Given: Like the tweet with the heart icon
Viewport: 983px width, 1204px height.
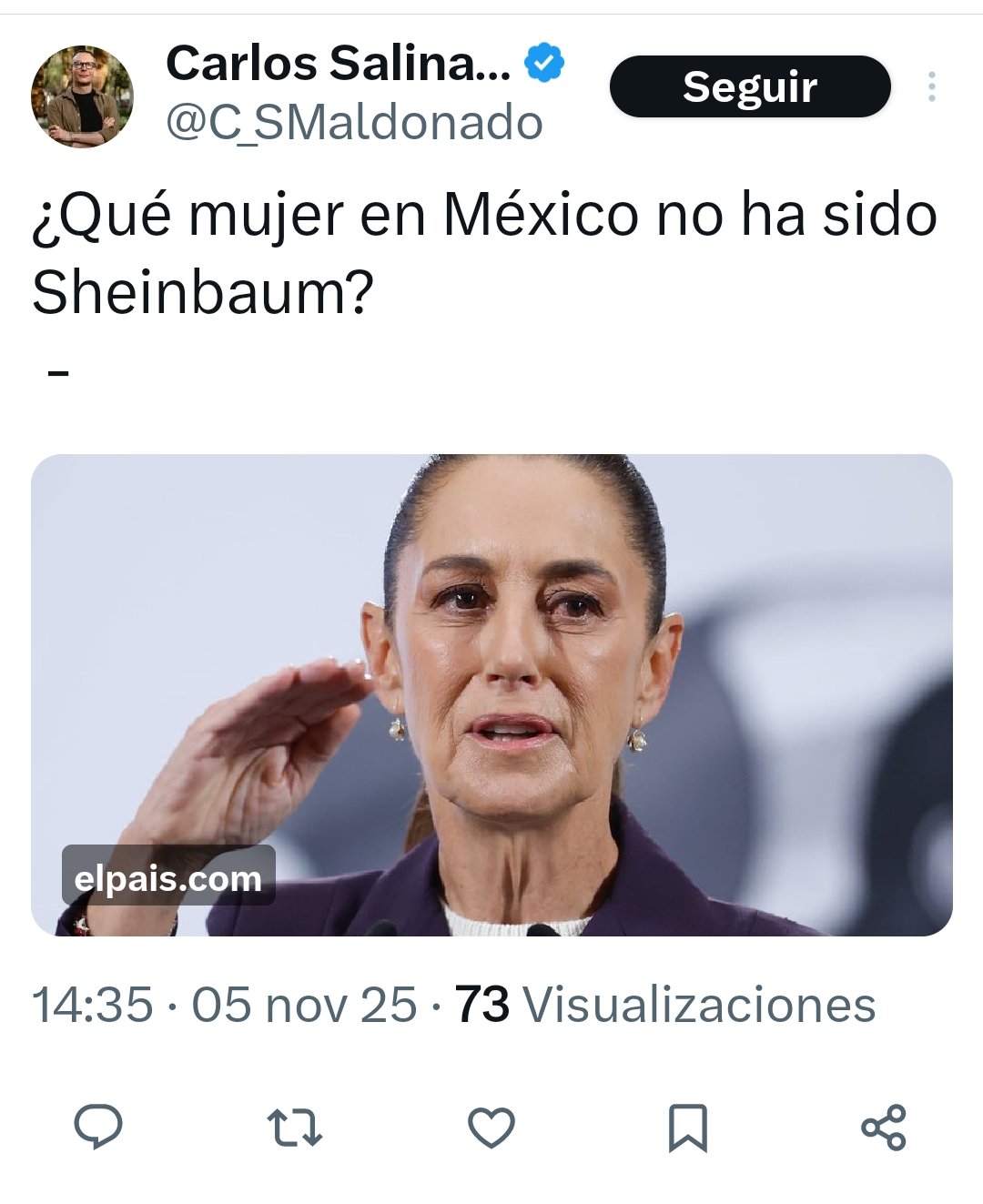Looking at the screenshot, I should [491, 1128].
